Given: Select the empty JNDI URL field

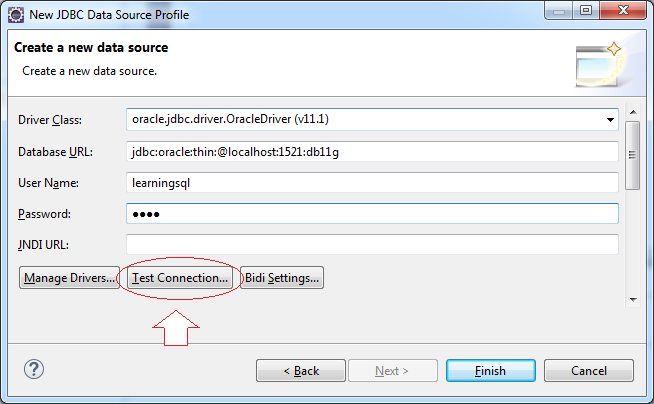Looking at the screenshot, I should (372, 245).
